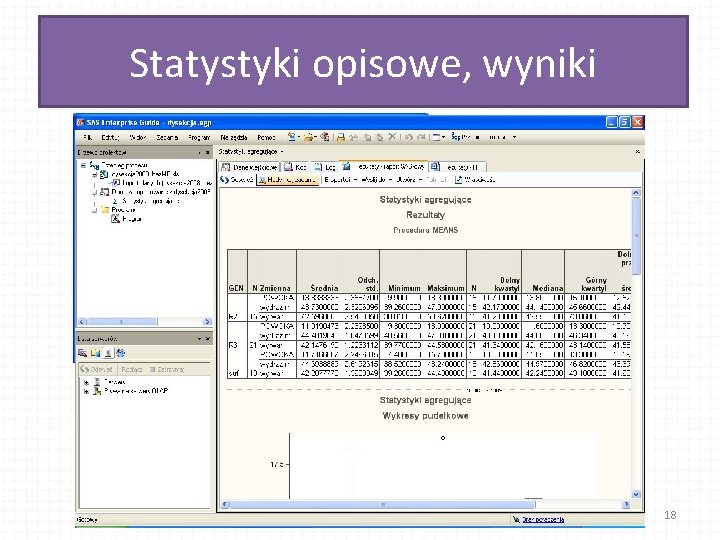Click the connection link in status bar
Screen dimensions: 720x540
[543, 519]
